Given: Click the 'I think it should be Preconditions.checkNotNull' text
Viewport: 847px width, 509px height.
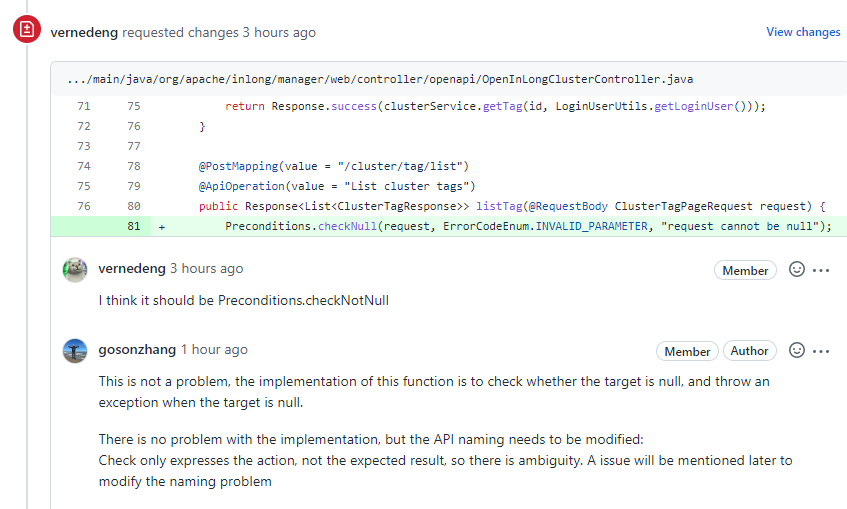Looking at the screenshot, I should [x=244, y=300].
